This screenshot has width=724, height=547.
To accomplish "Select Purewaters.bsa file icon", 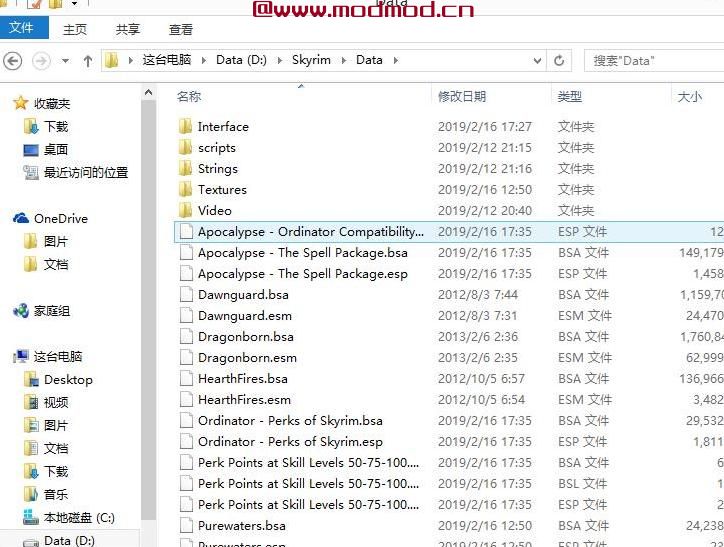I will coord(186,525).
